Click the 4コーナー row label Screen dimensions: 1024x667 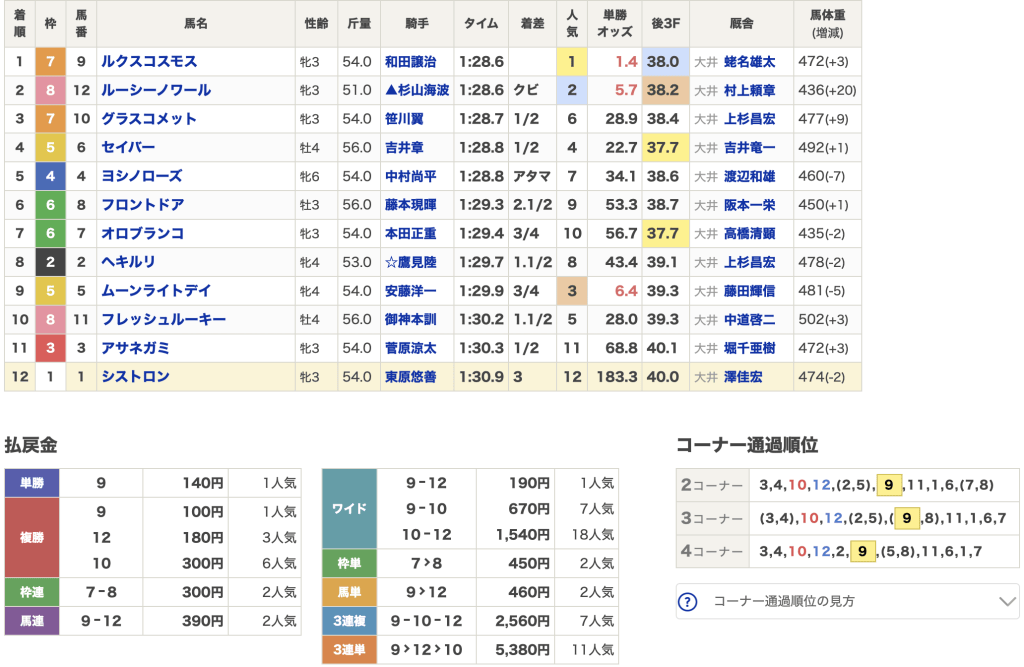click(712, 551)
